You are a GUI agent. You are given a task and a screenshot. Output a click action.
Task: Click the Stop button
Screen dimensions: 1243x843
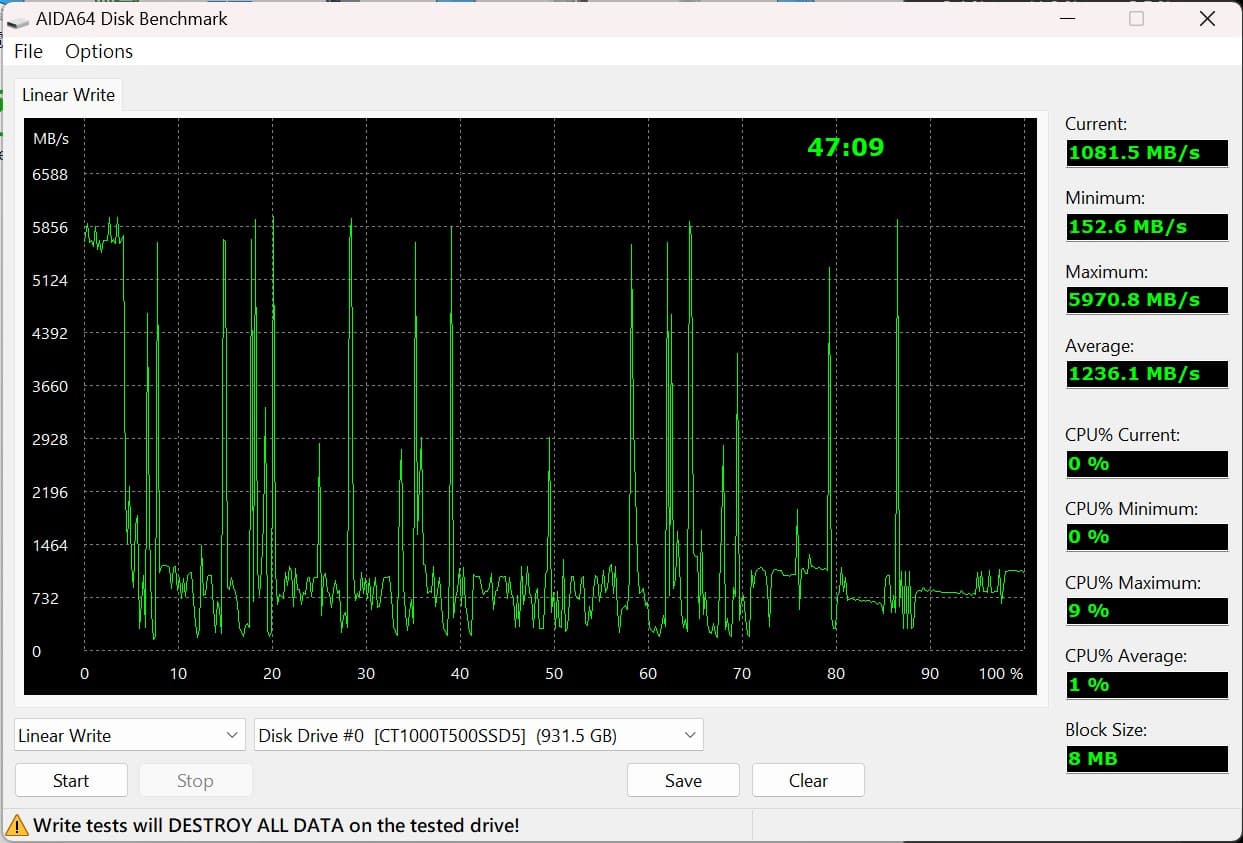tap(195, 781)
